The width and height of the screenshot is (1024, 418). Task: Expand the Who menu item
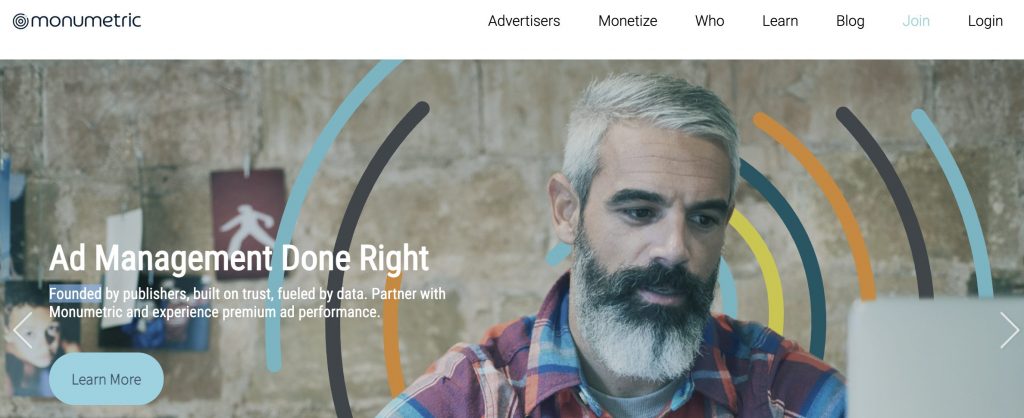pos(709,21)
